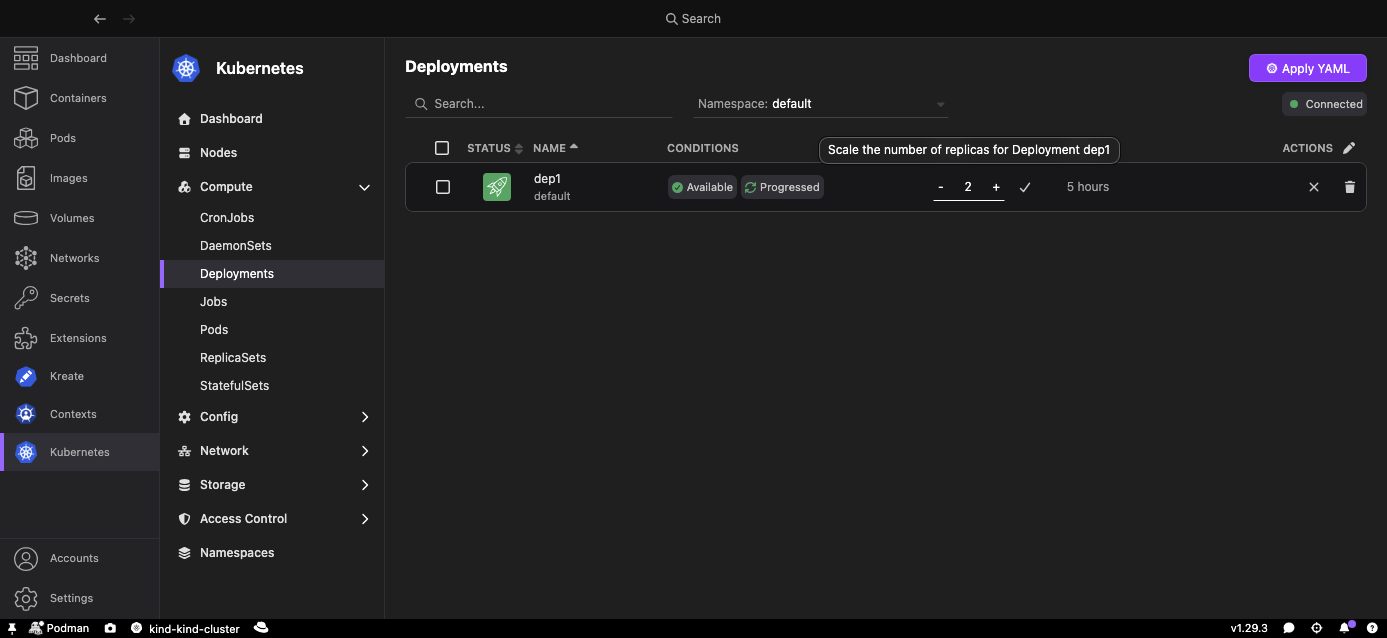Click the top Search bar
Screen dimensions: 1387x638
click(x=693, y=19)
